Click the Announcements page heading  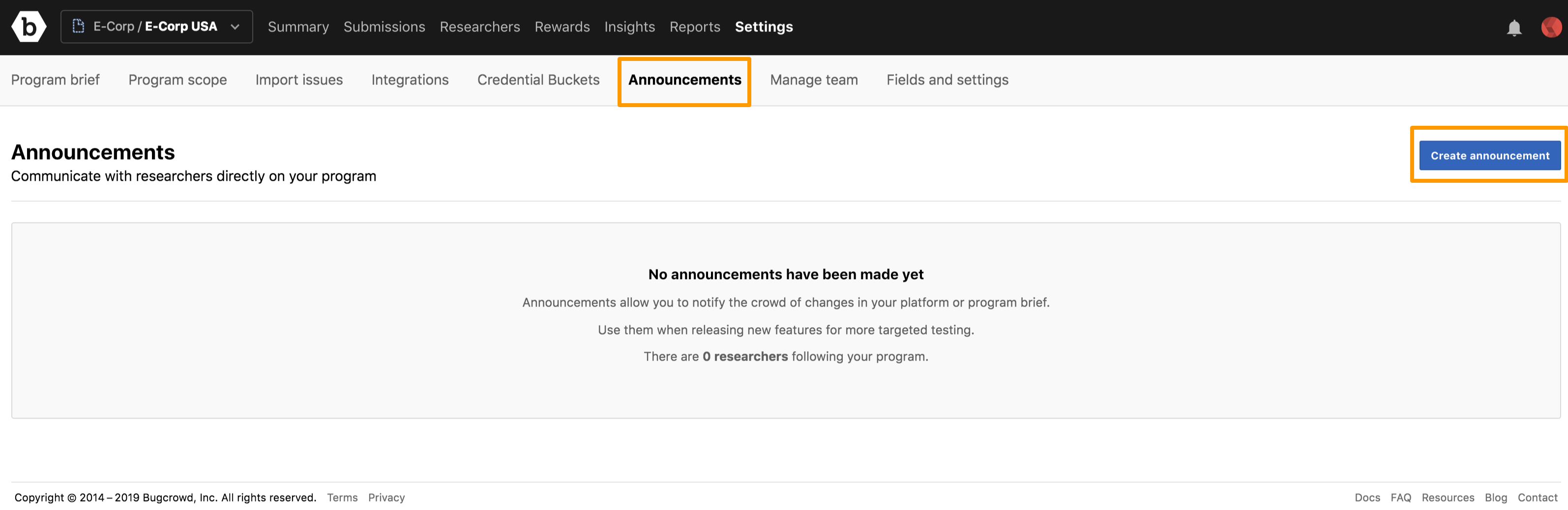(x=93, y=152)
